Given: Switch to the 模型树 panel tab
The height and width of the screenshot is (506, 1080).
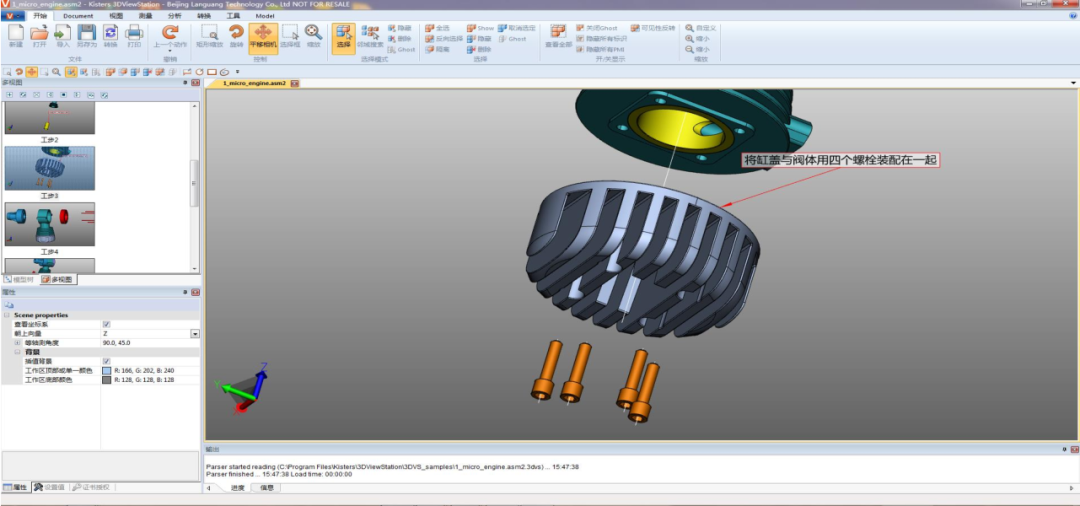Looking at the screenshot, I should point(19,279).
